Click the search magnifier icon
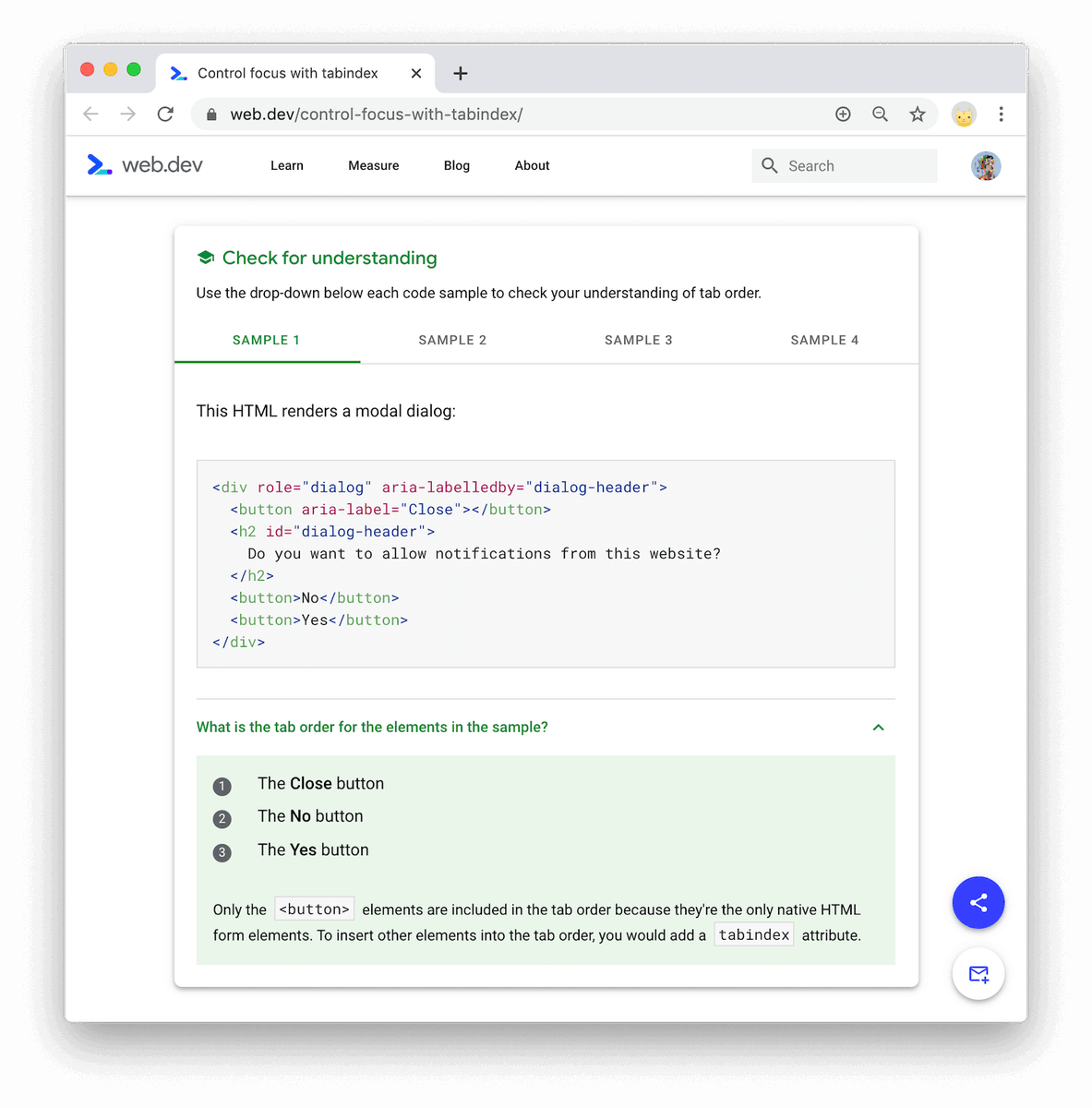The image size is (1092, 1108). click(x=770, y=165)
